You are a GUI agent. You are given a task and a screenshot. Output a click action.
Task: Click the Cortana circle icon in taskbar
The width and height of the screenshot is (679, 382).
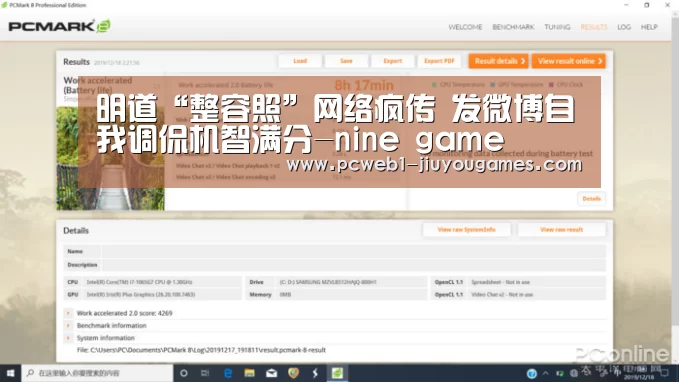[184, 373]
